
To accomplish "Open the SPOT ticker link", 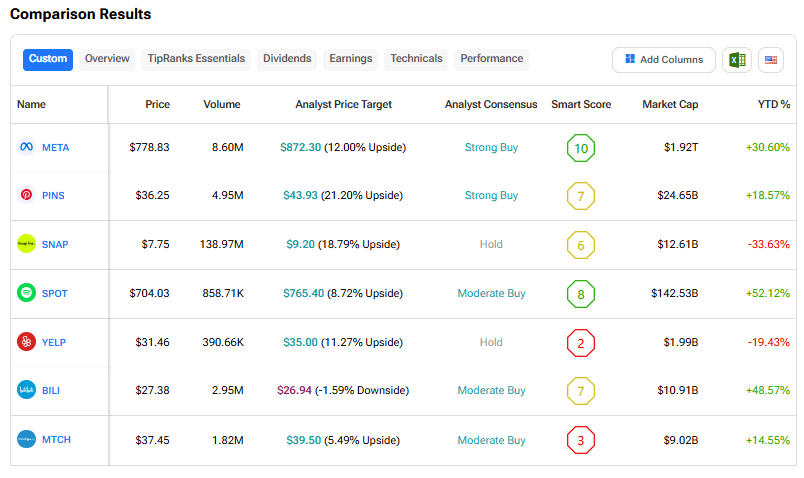I will coord(55,293).
